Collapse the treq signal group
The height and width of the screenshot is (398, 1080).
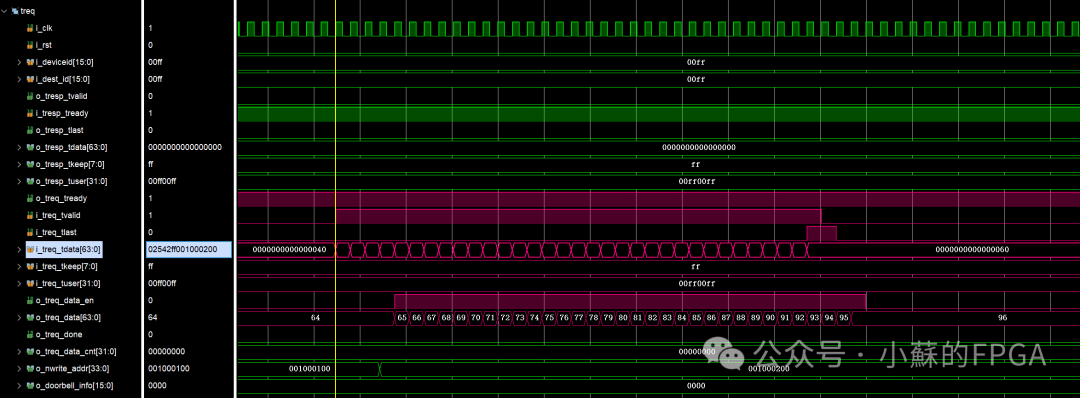[x=5, y=11]
